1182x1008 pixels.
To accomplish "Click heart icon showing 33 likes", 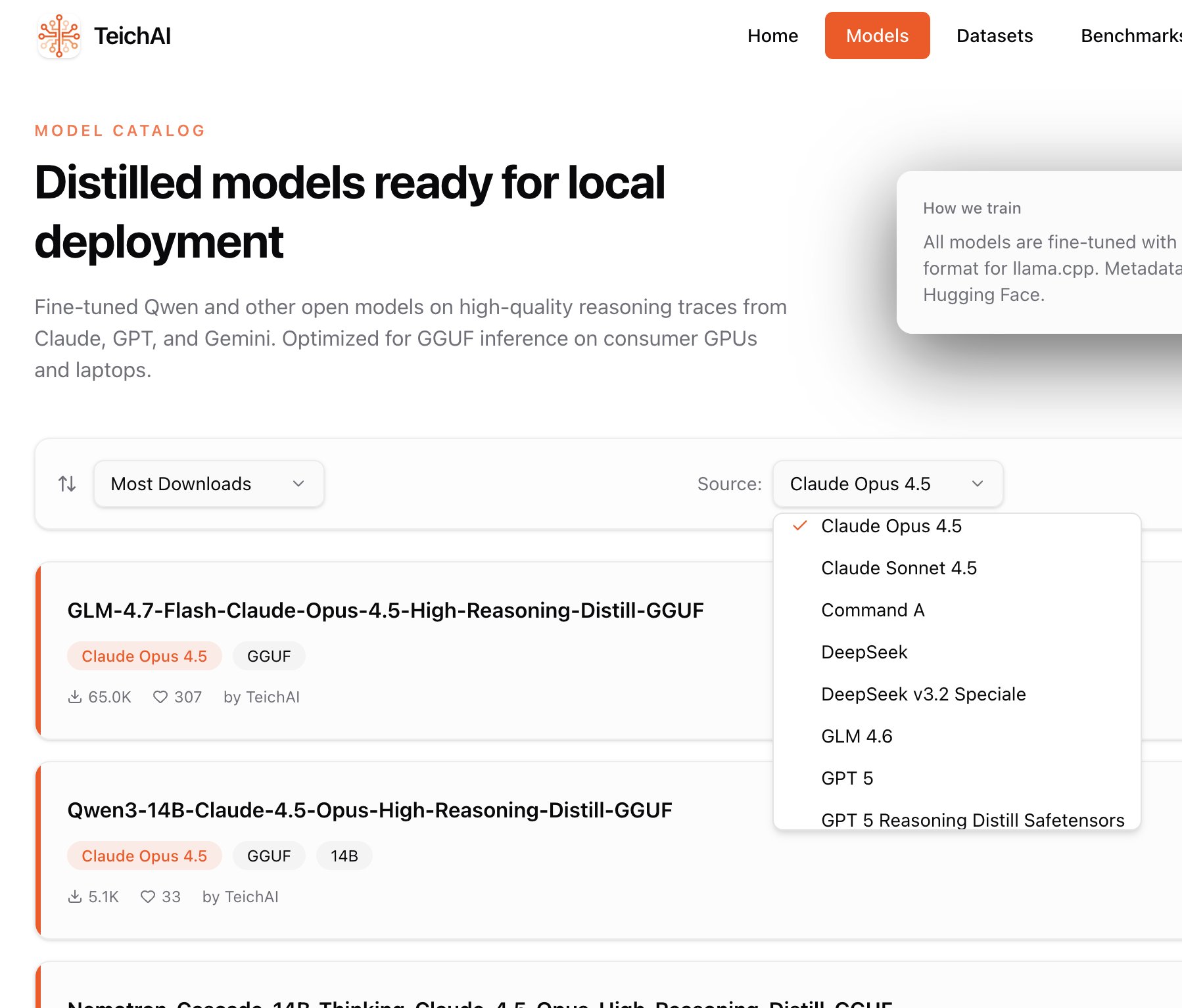I will [x=148, y=896].
